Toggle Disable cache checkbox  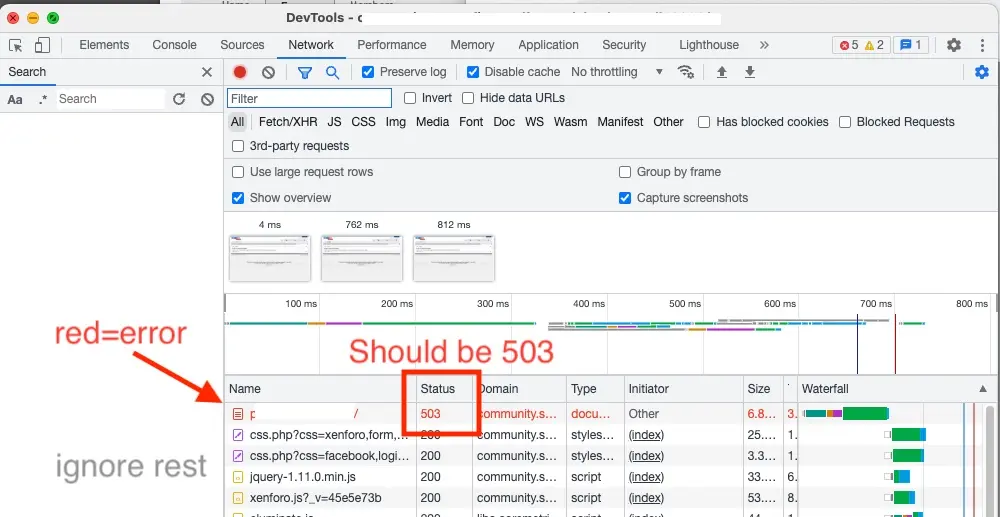click(473, 72)
